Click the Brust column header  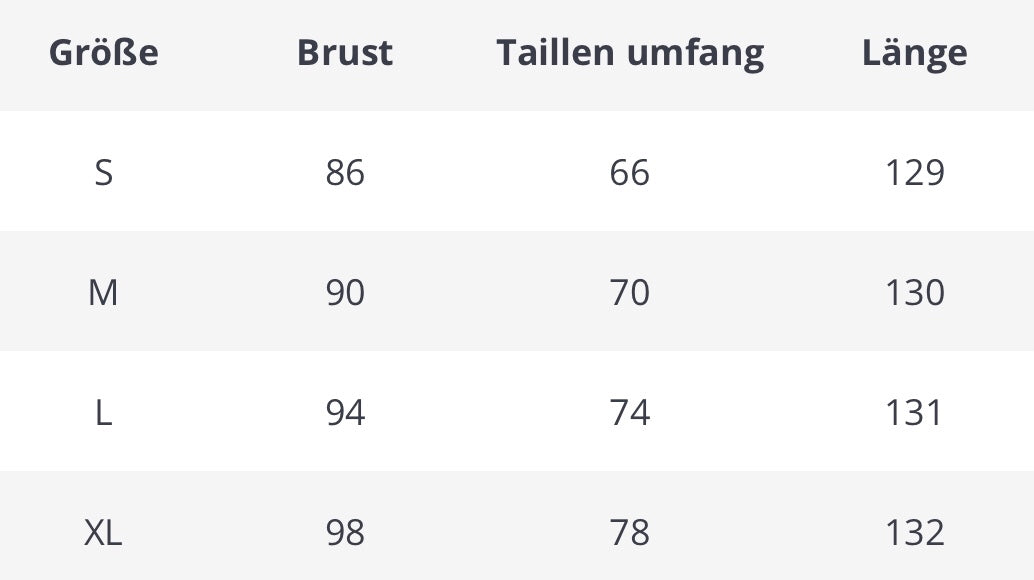pyautogui.click(x=345, y=52)
